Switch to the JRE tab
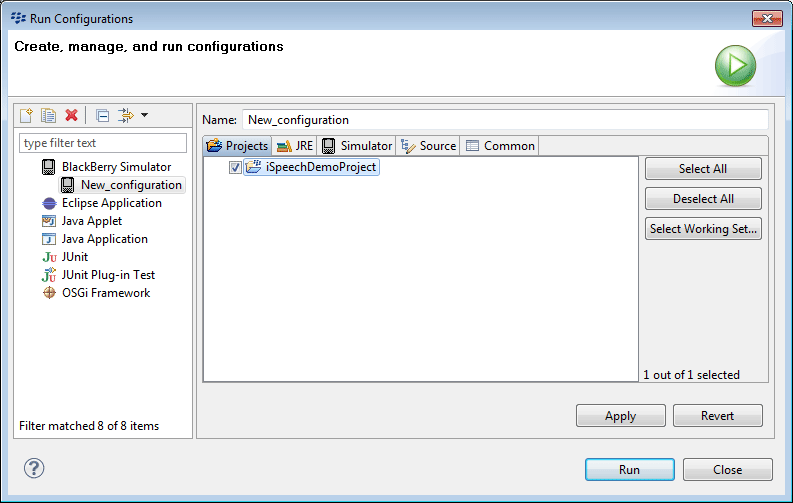 pyautogui.click(x=295, y=146)
